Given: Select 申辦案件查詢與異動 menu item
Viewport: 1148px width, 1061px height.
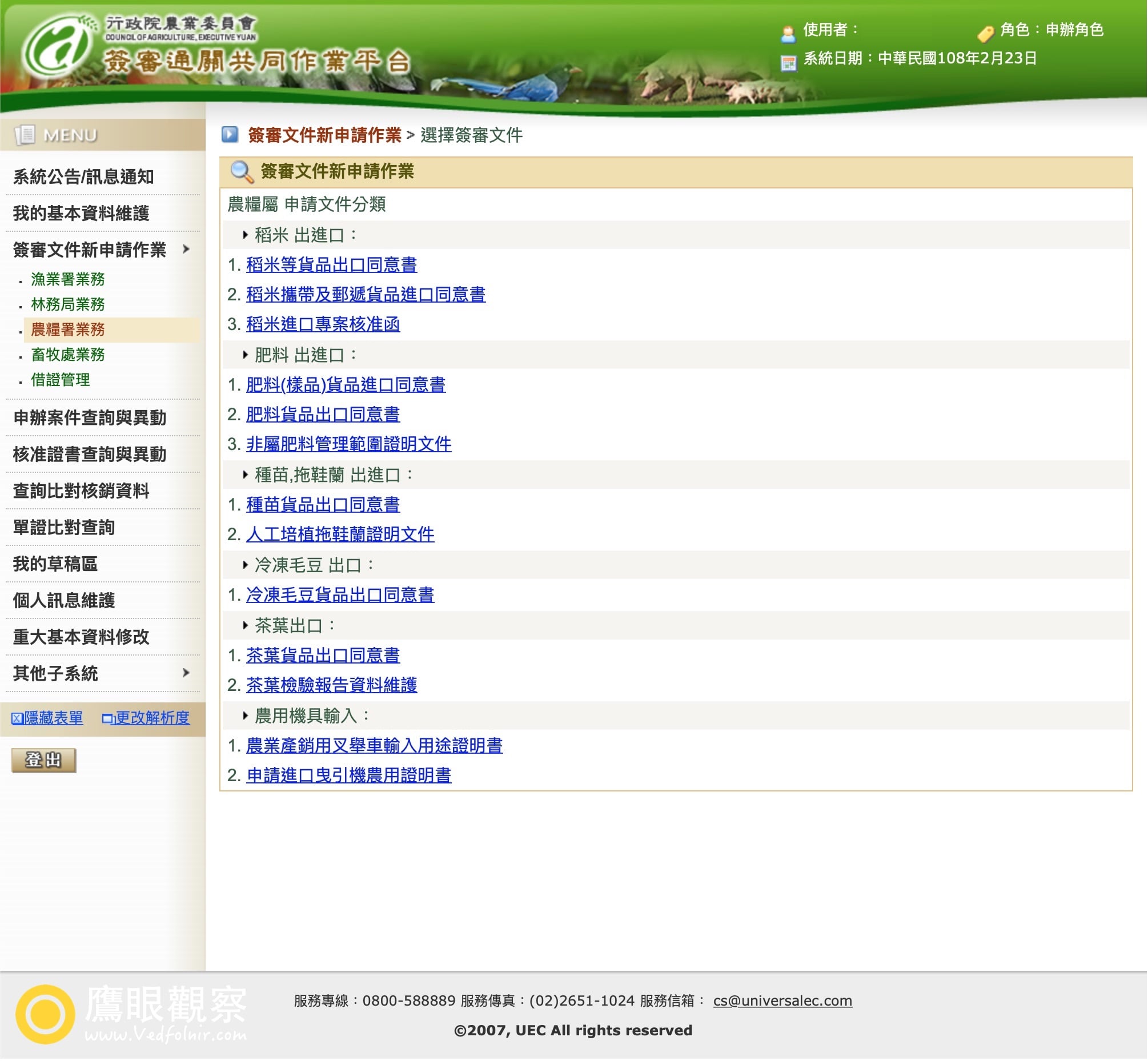Looking at the screenshot, I should click(90, 418).
